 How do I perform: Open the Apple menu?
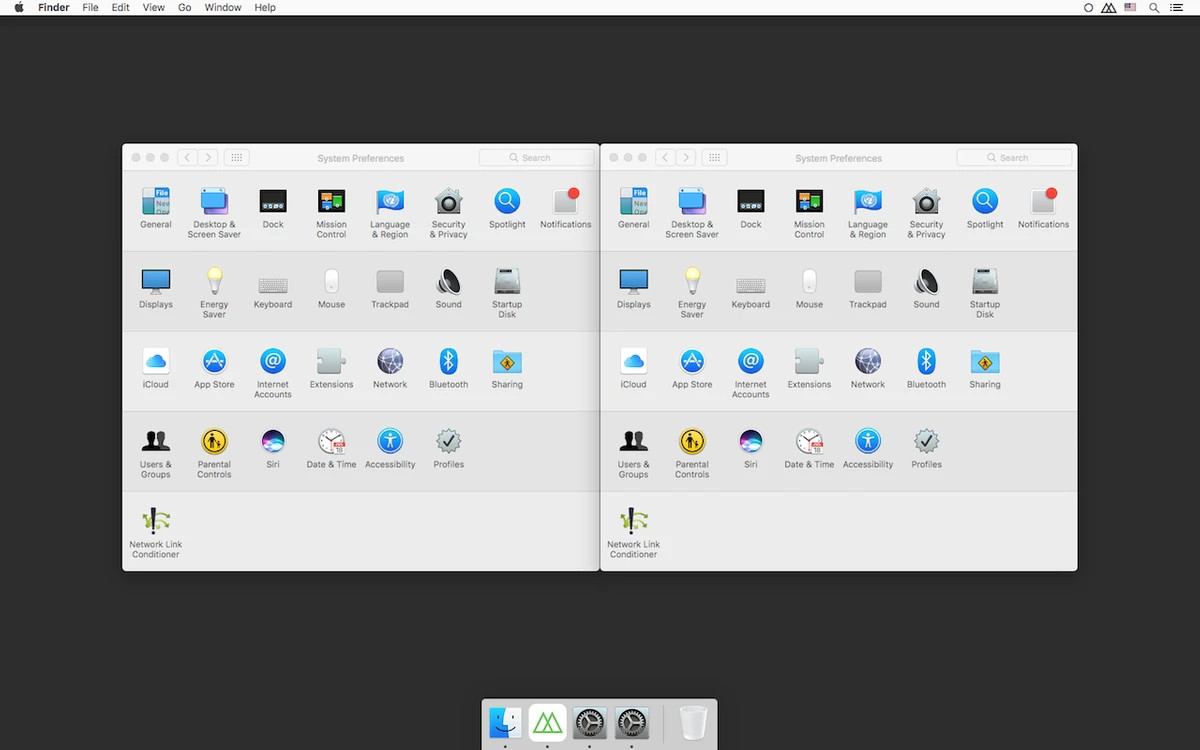[x=19, y=7]
